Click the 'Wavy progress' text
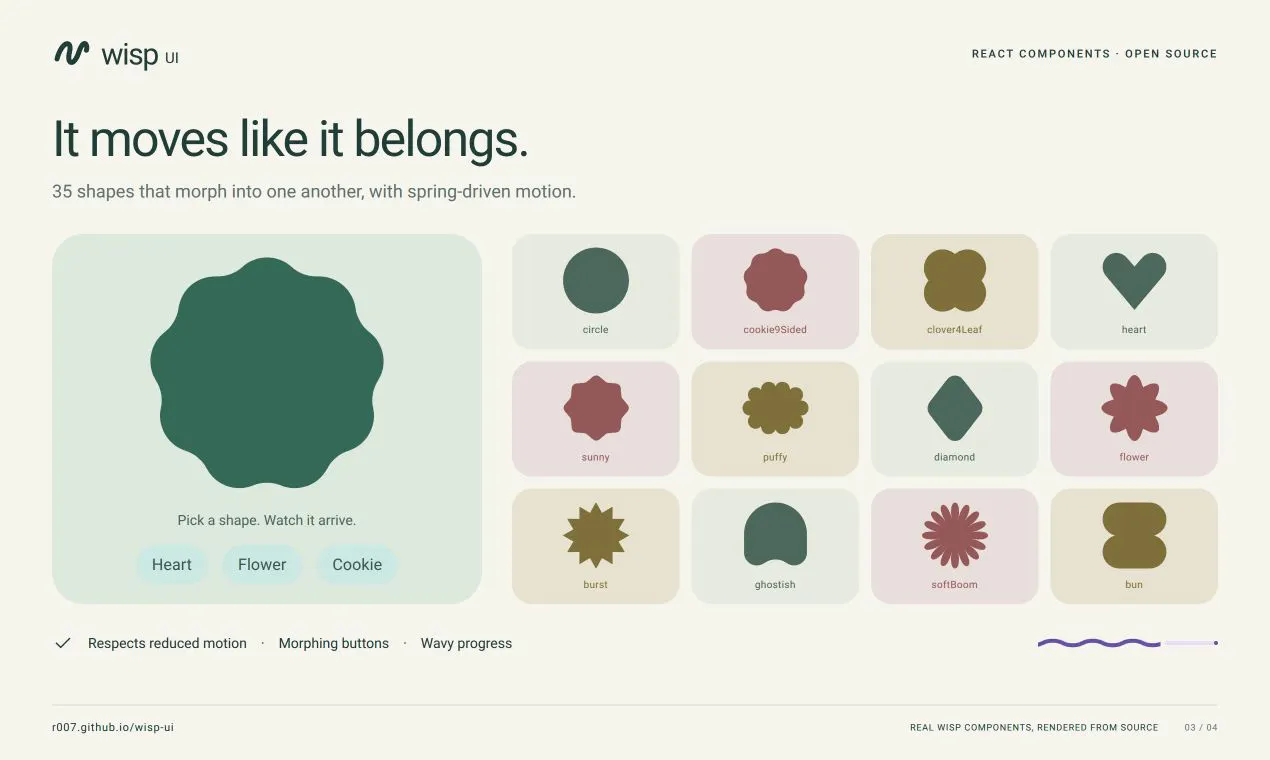The height and width of the screenshot is (760, 1270). pos(466,643)
